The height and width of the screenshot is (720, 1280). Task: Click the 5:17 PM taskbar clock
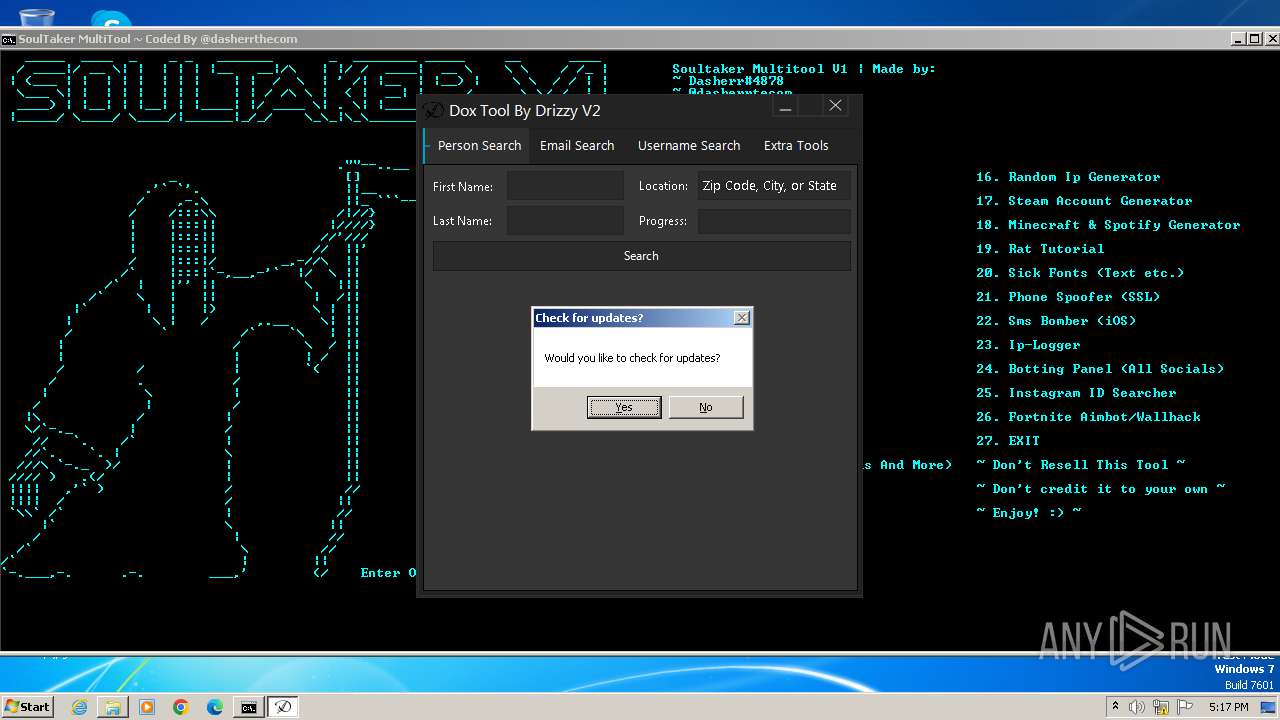(x=1228, y=707)
